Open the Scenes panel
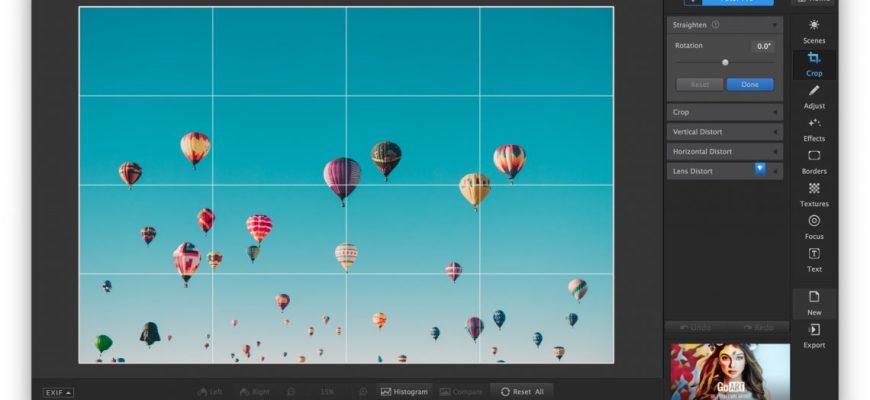The image size is (870, 400). point(814,30)
